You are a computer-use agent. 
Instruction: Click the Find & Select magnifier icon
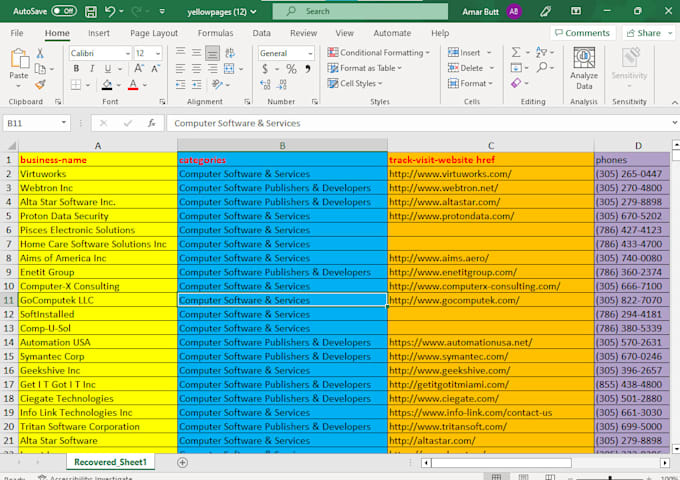tap(542, 68)
